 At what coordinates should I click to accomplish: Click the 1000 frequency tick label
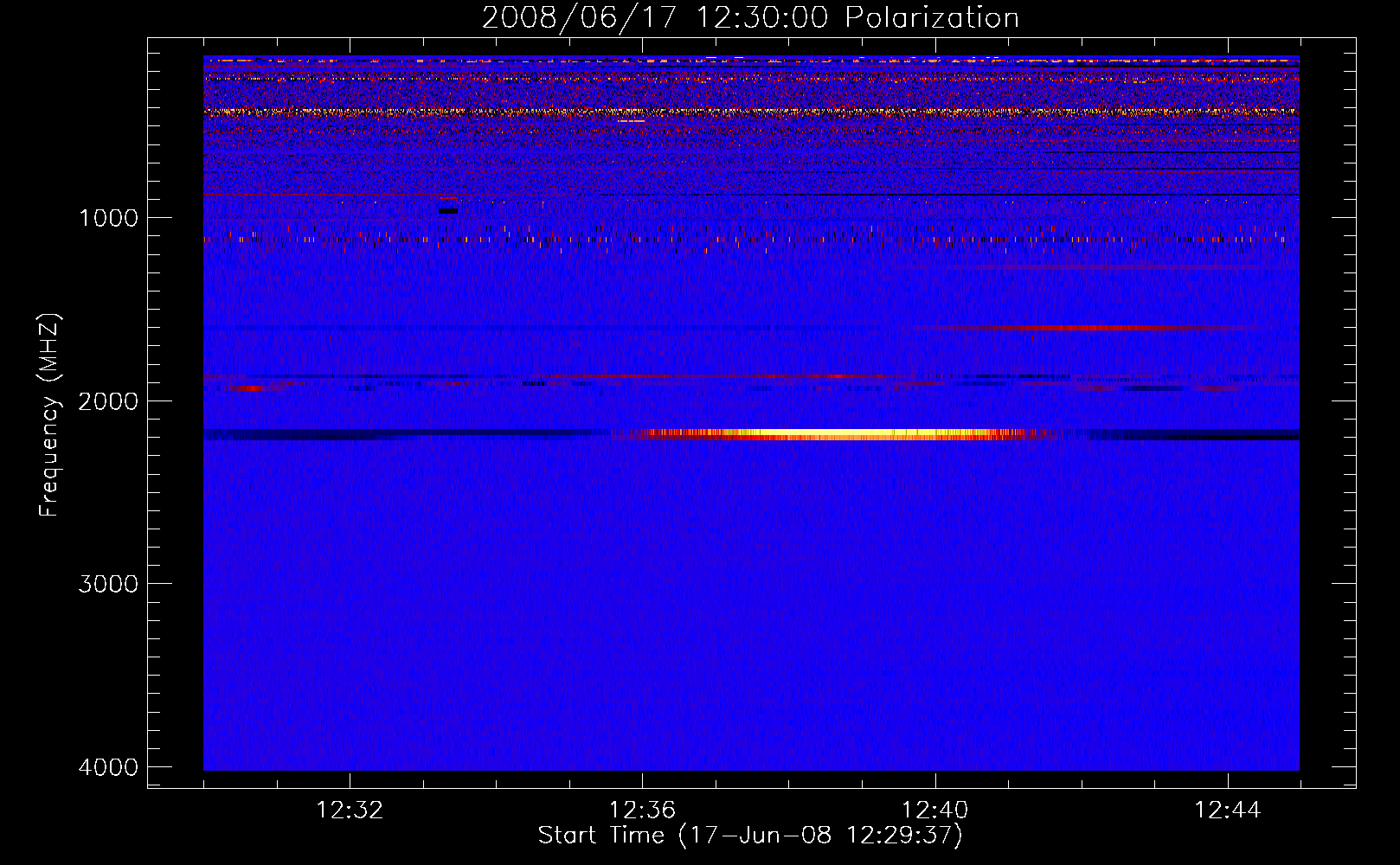tap(108, 218)
